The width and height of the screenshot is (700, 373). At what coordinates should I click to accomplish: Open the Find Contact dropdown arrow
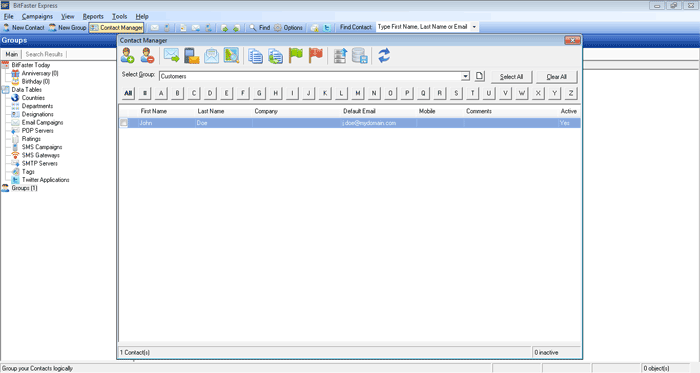(x=474, y=27)
